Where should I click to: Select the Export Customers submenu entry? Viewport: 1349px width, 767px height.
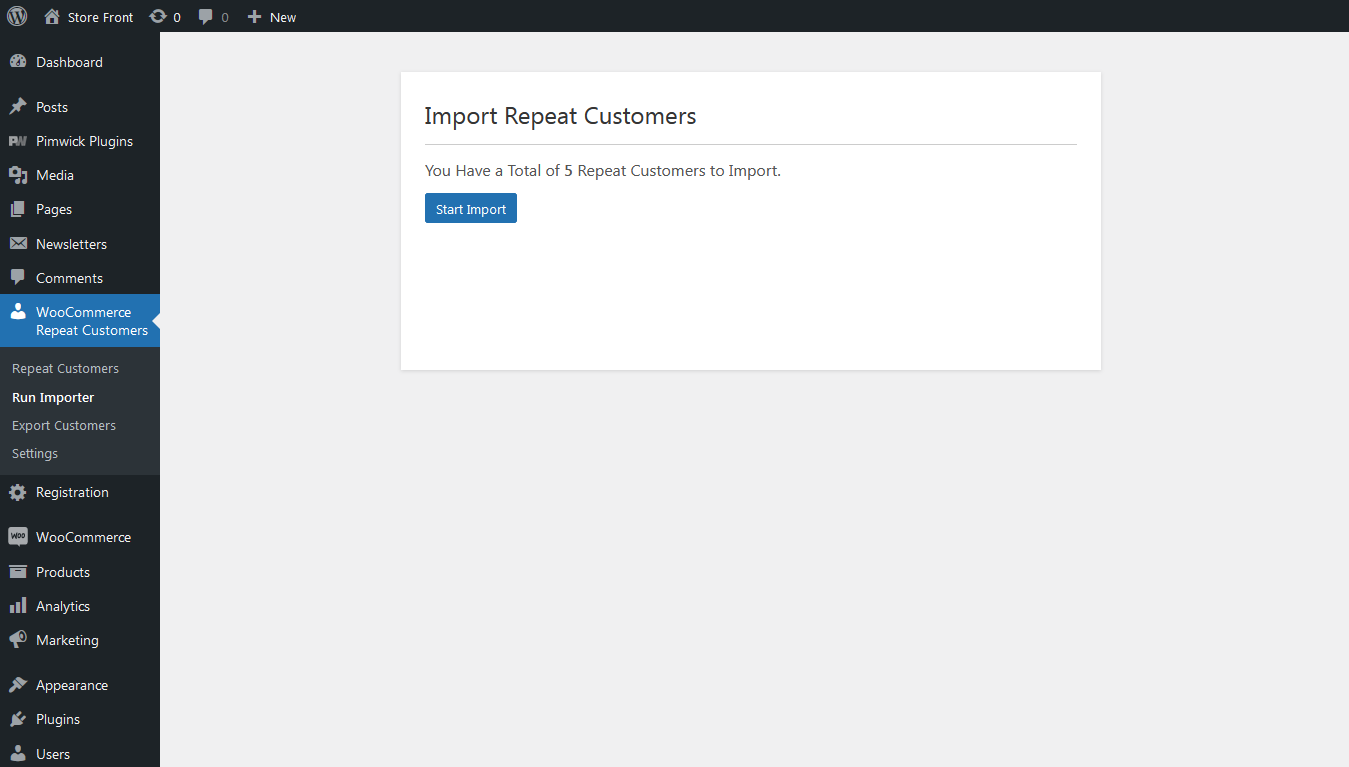pos(63,425)
